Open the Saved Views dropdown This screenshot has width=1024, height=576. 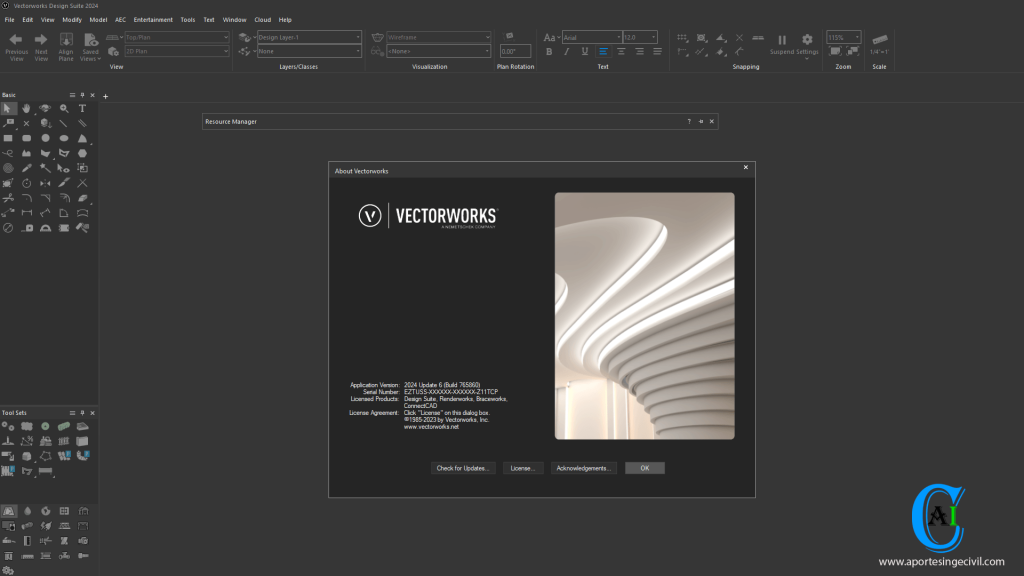[x=91, y=48]
